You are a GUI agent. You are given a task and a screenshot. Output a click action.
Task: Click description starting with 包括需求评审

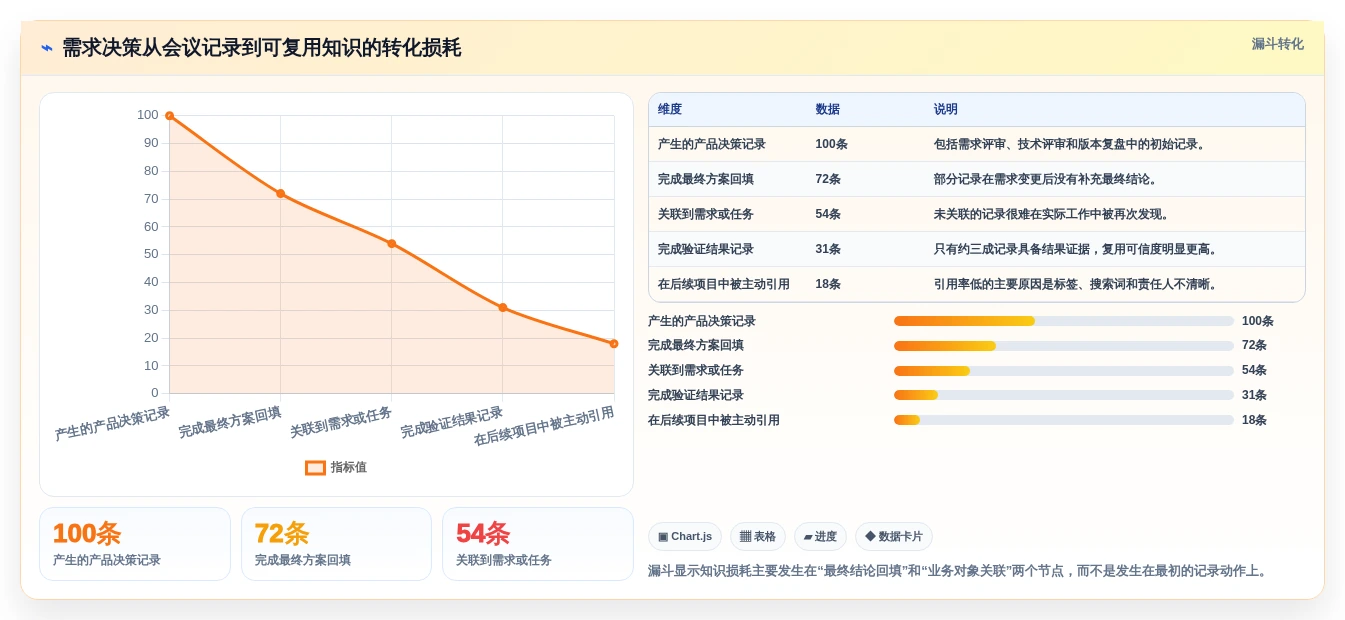1071,144
